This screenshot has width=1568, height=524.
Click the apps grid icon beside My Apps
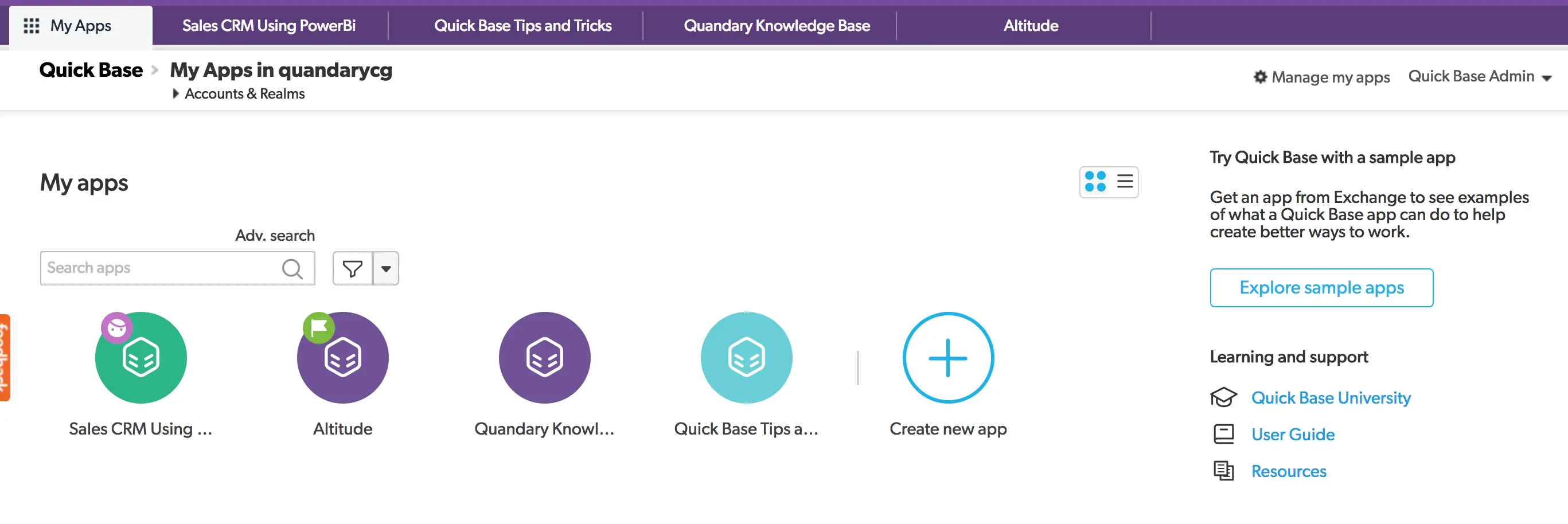click(x=30, y=25)
